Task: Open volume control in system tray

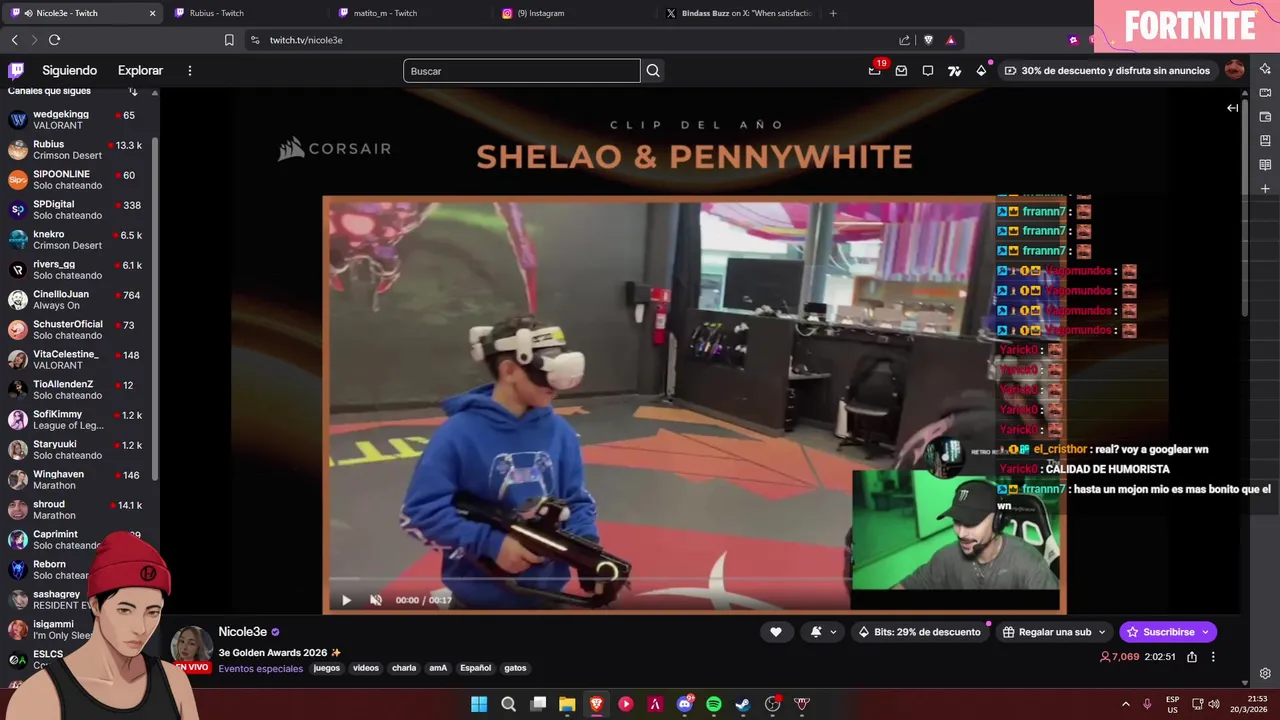Action: [x=1214, y=704]
